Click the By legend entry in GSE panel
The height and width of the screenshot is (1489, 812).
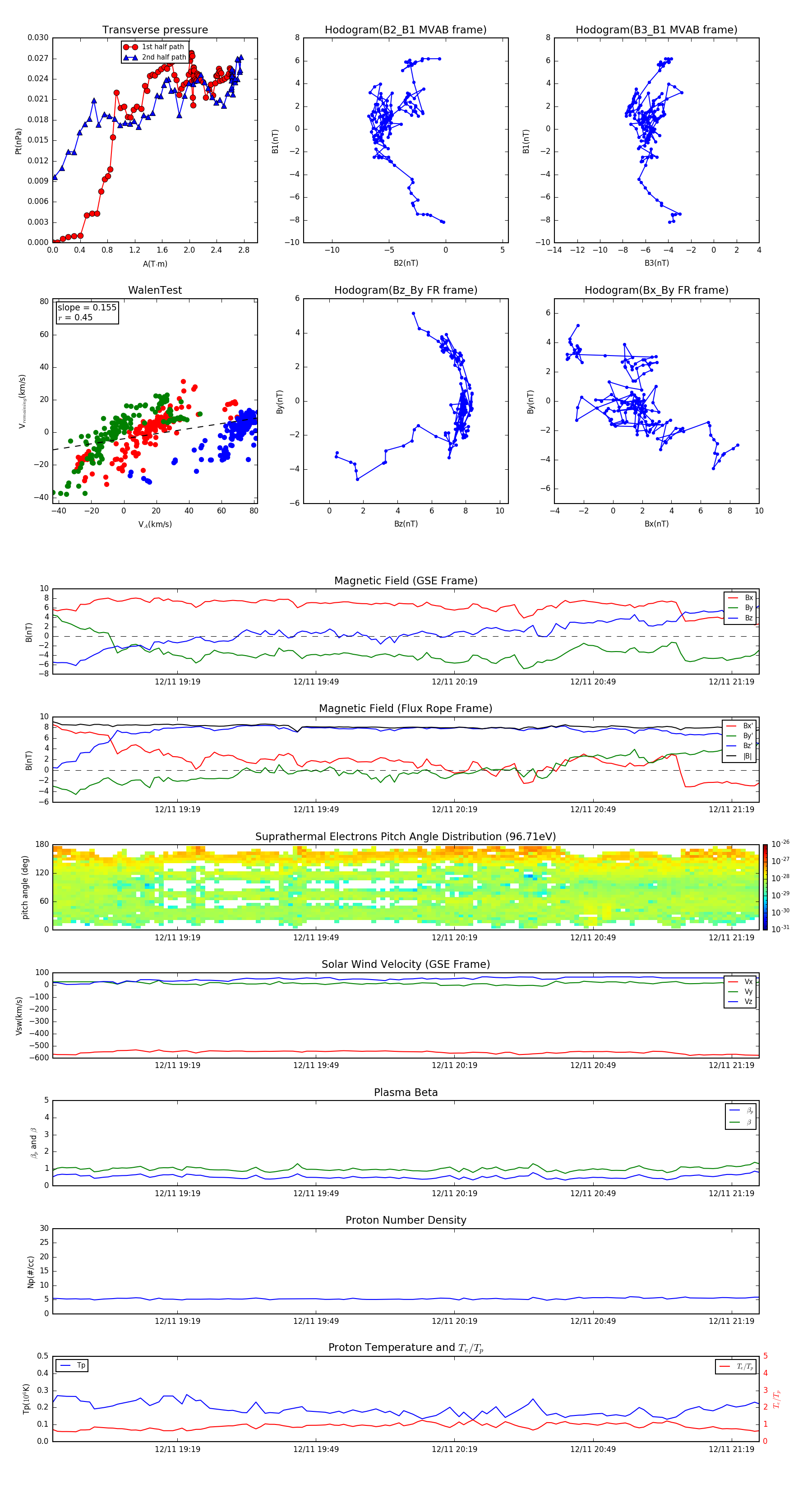pyautogui.click(x=740, y=607)
